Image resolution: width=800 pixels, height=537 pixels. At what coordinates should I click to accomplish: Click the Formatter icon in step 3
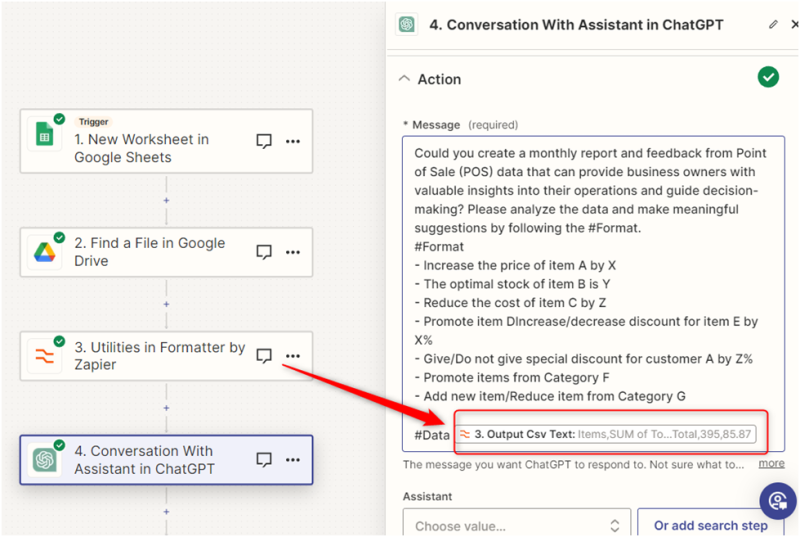click(x=44, y=355)
